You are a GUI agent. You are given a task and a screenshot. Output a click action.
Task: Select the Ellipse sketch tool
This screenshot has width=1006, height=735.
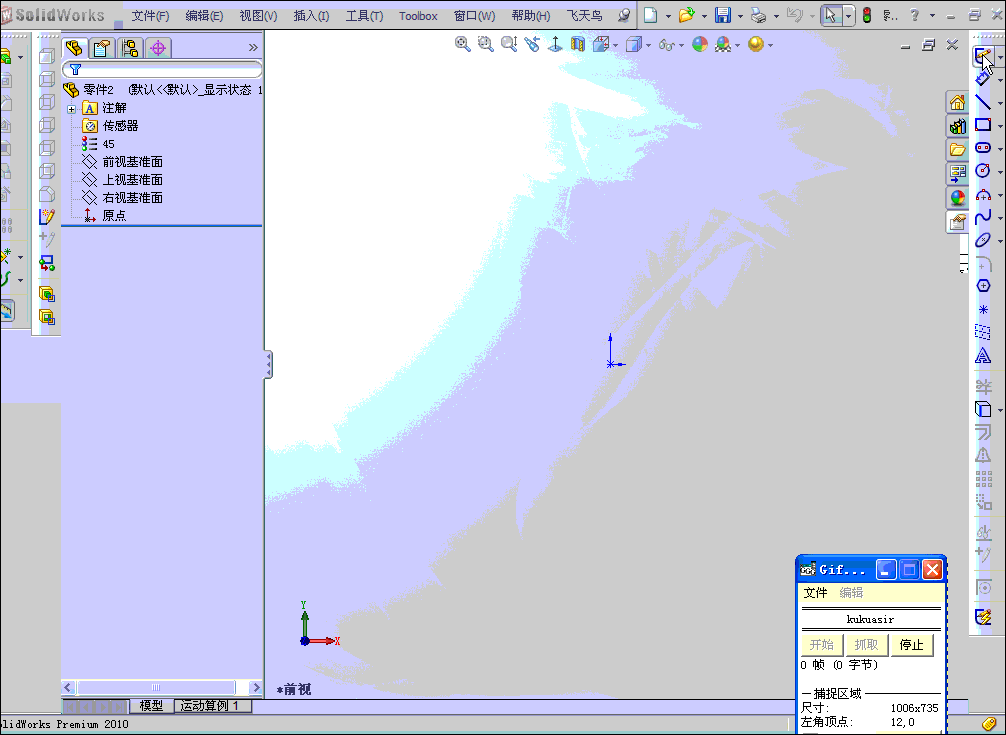tap(983, 240)
